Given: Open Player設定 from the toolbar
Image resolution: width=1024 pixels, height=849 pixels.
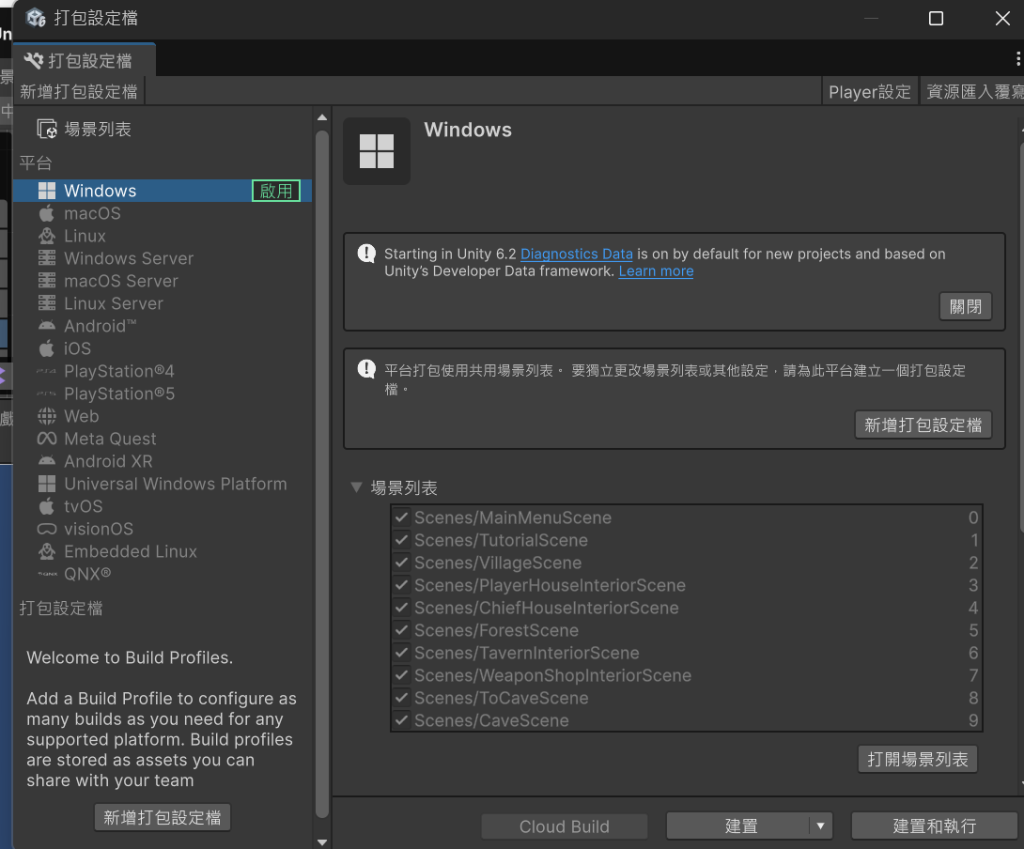Looking at the screenshot, I should tap(870, 92).
